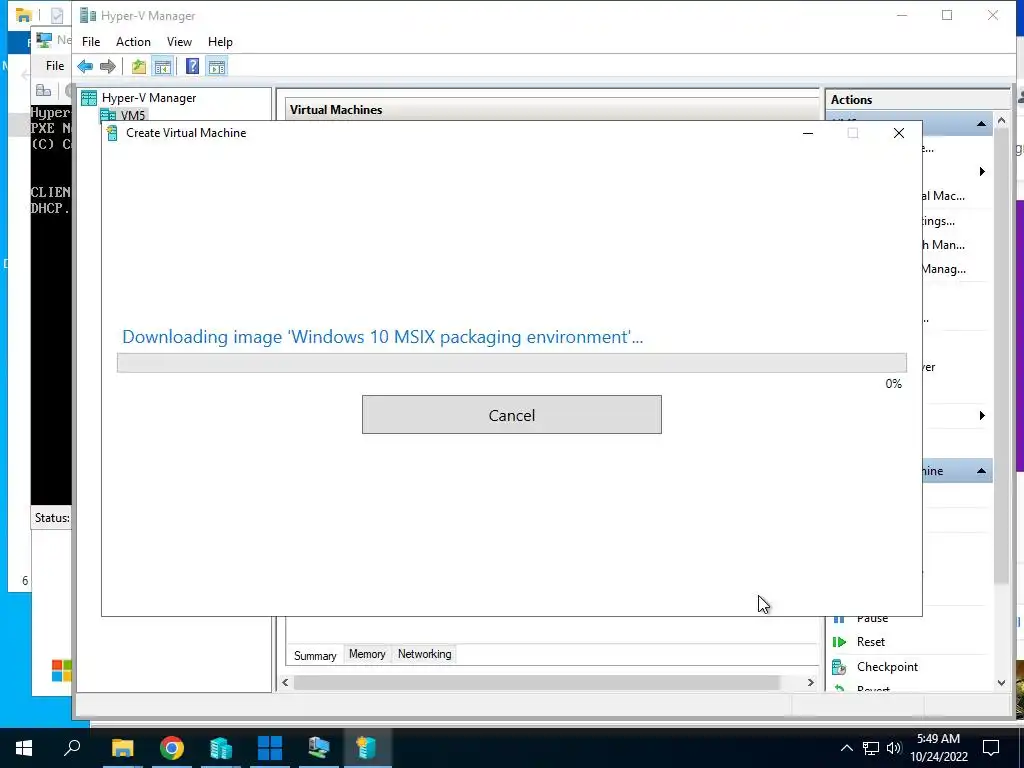Cancel the image download
Screen dimensions: 1024x768
[x=511, y=415]
